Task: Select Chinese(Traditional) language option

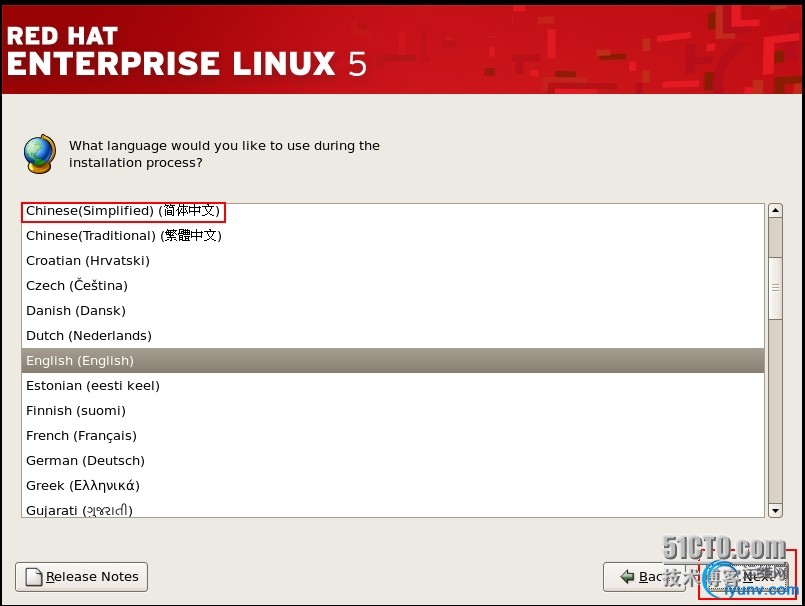Action: (x=393, y=236)
